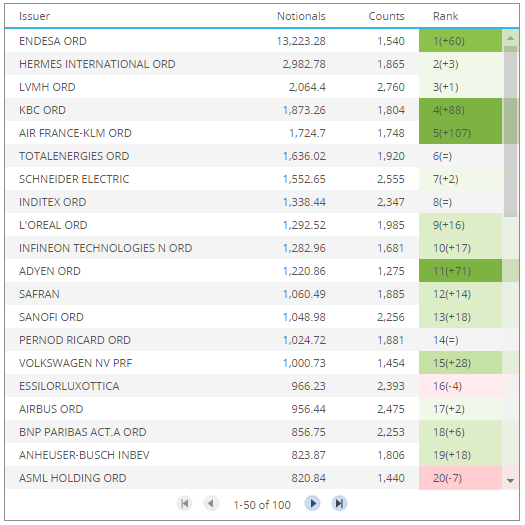Image resolution: width=525 pixels, height=525 pixels.
Task: Select INDITEX ORD issuer
Action: pyautogui.click(x=53, y=202)
